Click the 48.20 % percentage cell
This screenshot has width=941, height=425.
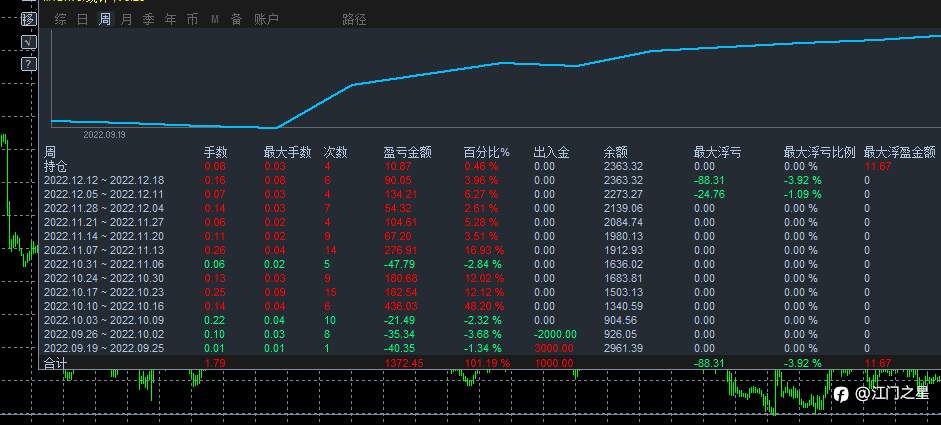pos(484,306)
